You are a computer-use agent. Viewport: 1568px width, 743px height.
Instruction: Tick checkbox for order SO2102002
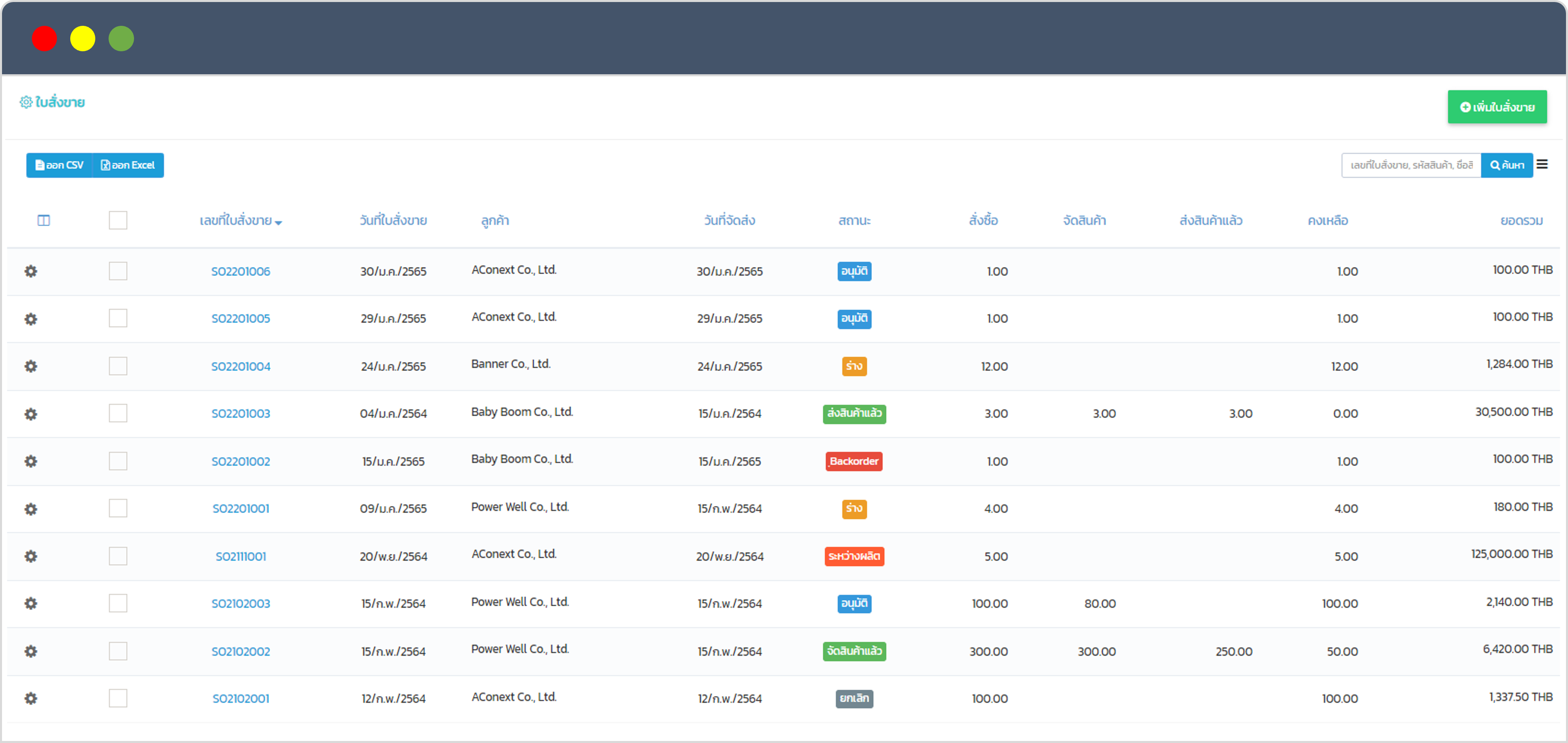coord(118,651)
